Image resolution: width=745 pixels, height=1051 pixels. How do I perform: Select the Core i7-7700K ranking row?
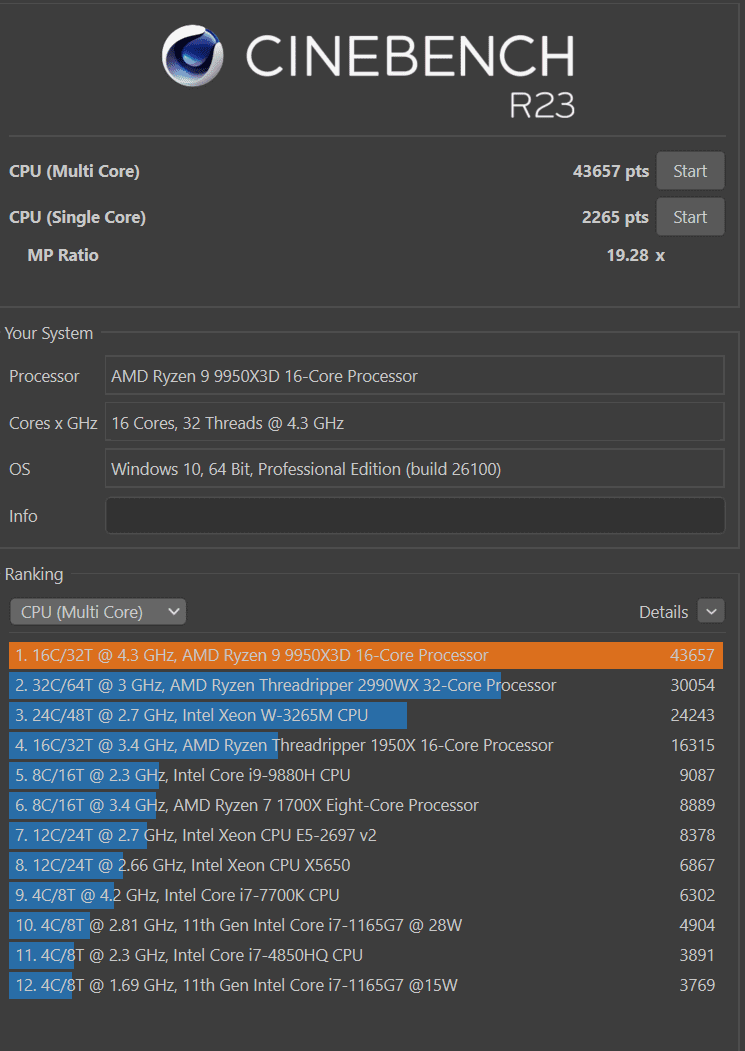point(365,896)
